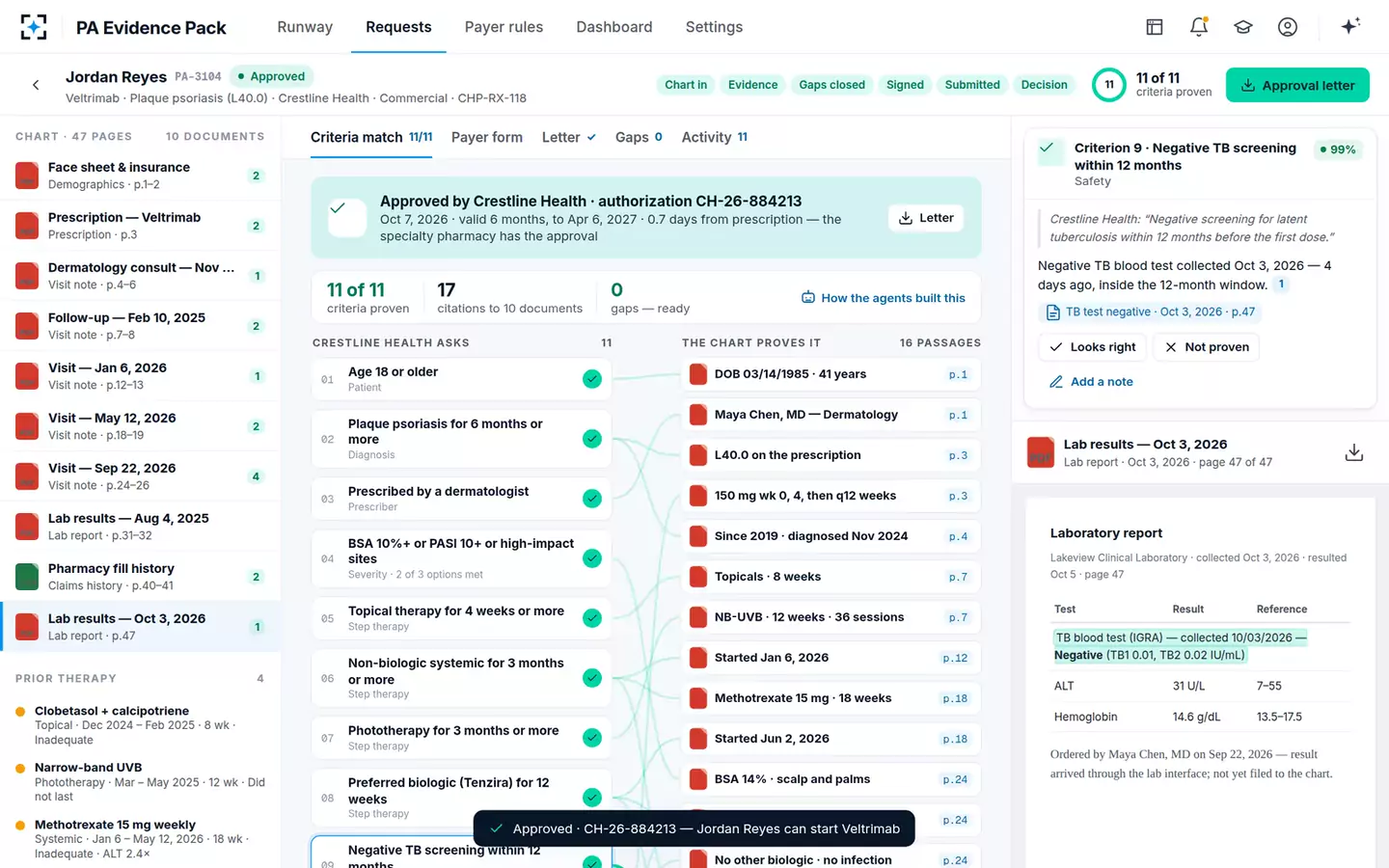The height and width of the screenshot is (868, 1389).
Task: Select the Signed status step
Action: [905, 85]
